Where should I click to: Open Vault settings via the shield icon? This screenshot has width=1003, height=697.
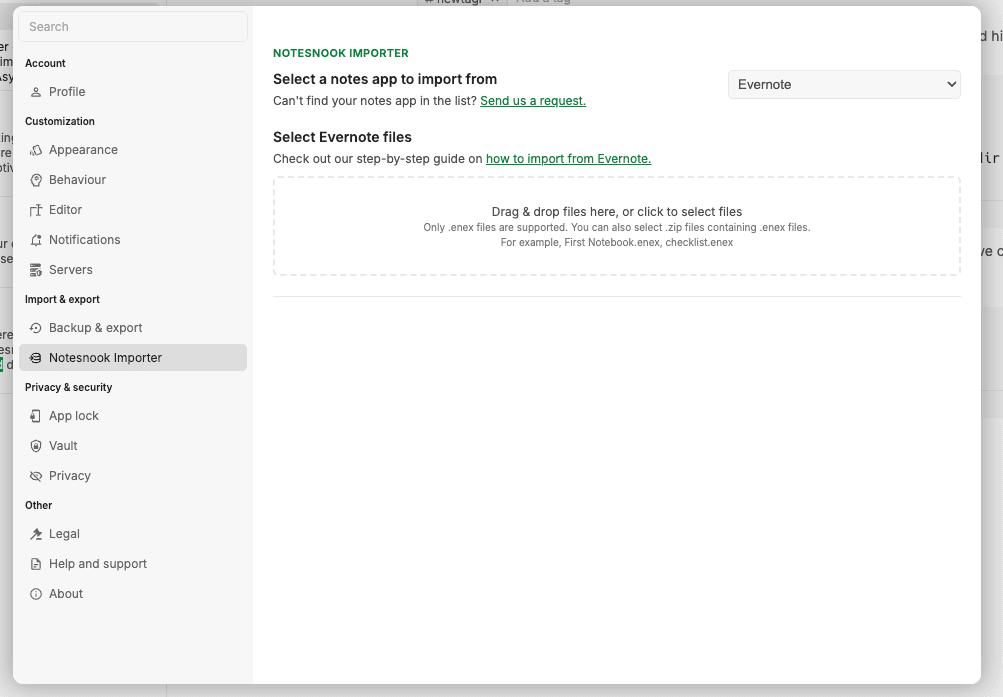pos(35,445)
